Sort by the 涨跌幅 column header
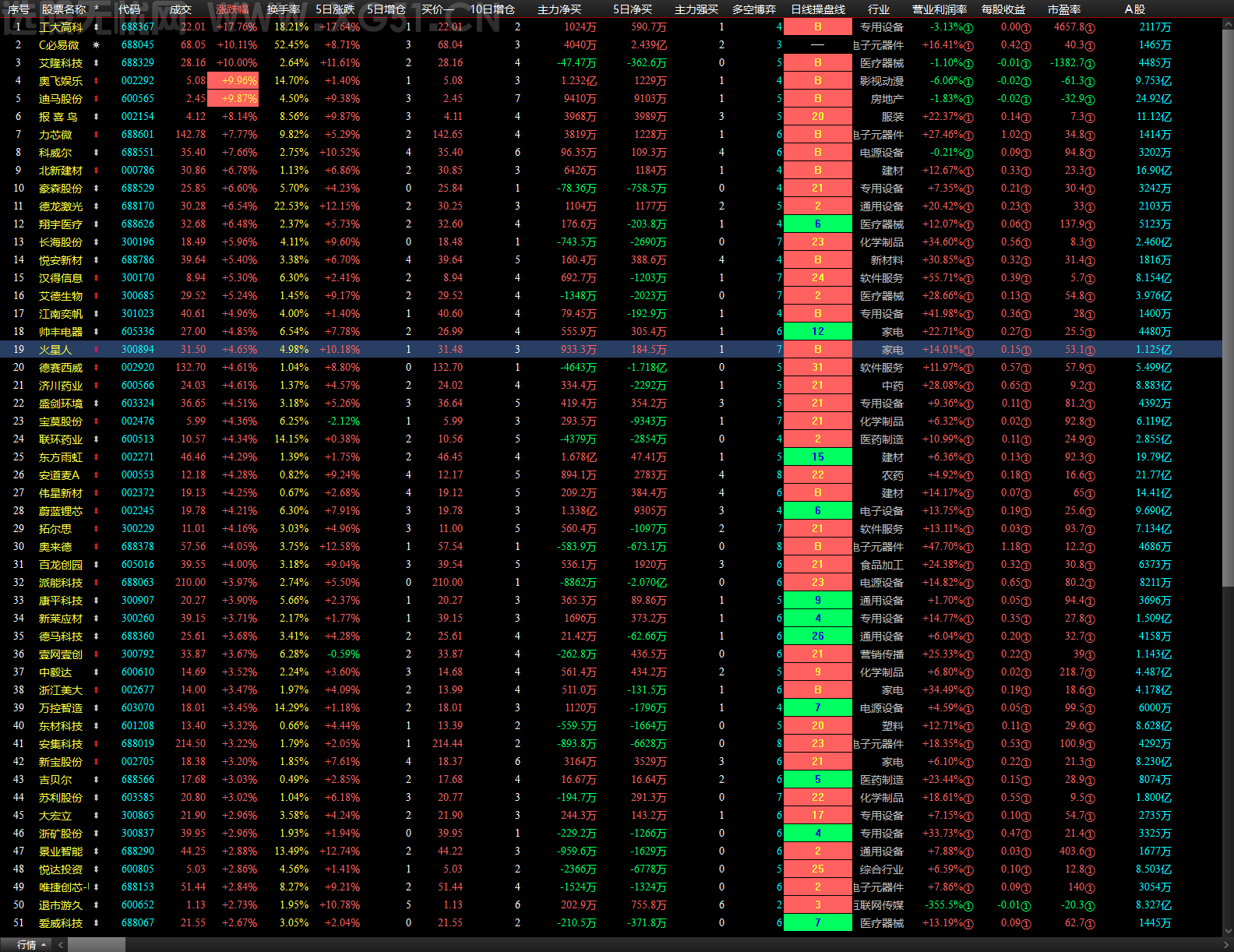The width and height of the screenshot is (1234, 952). (232, 9)
